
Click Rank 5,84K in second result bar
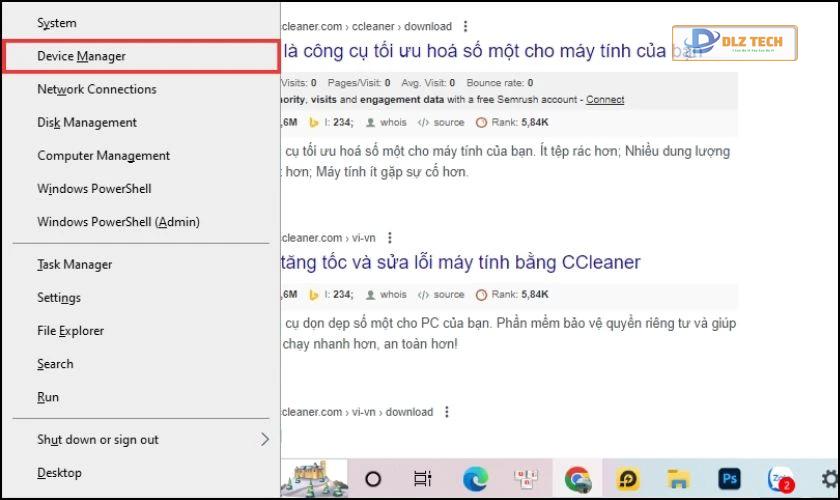pyautogui.click(x=512, y=295)
